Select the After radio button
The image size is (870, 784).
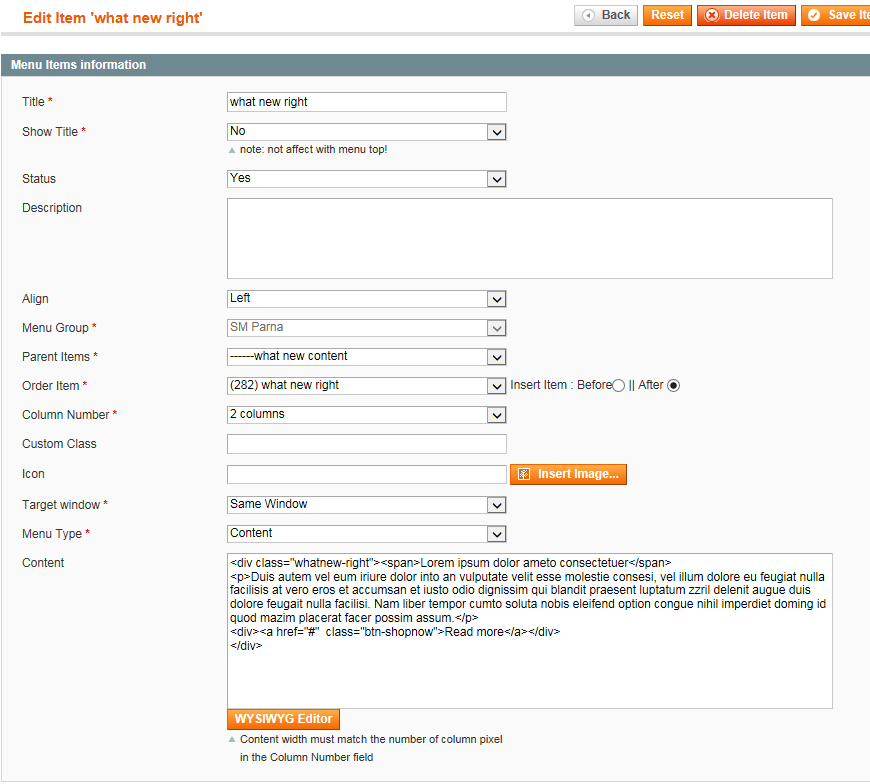673,386
